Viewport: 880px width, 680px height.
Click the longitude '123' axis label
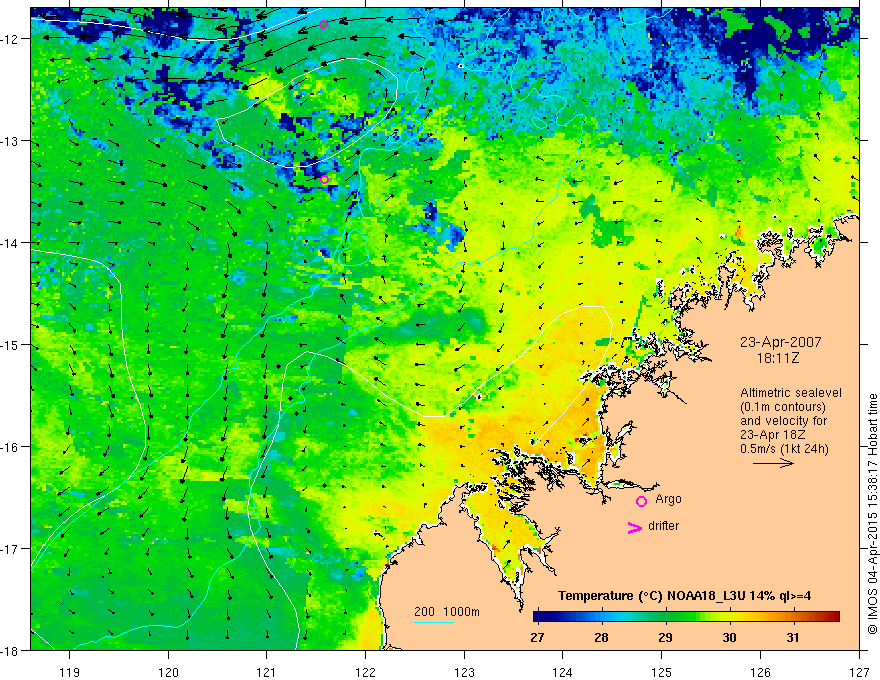(x=464, y=672)
